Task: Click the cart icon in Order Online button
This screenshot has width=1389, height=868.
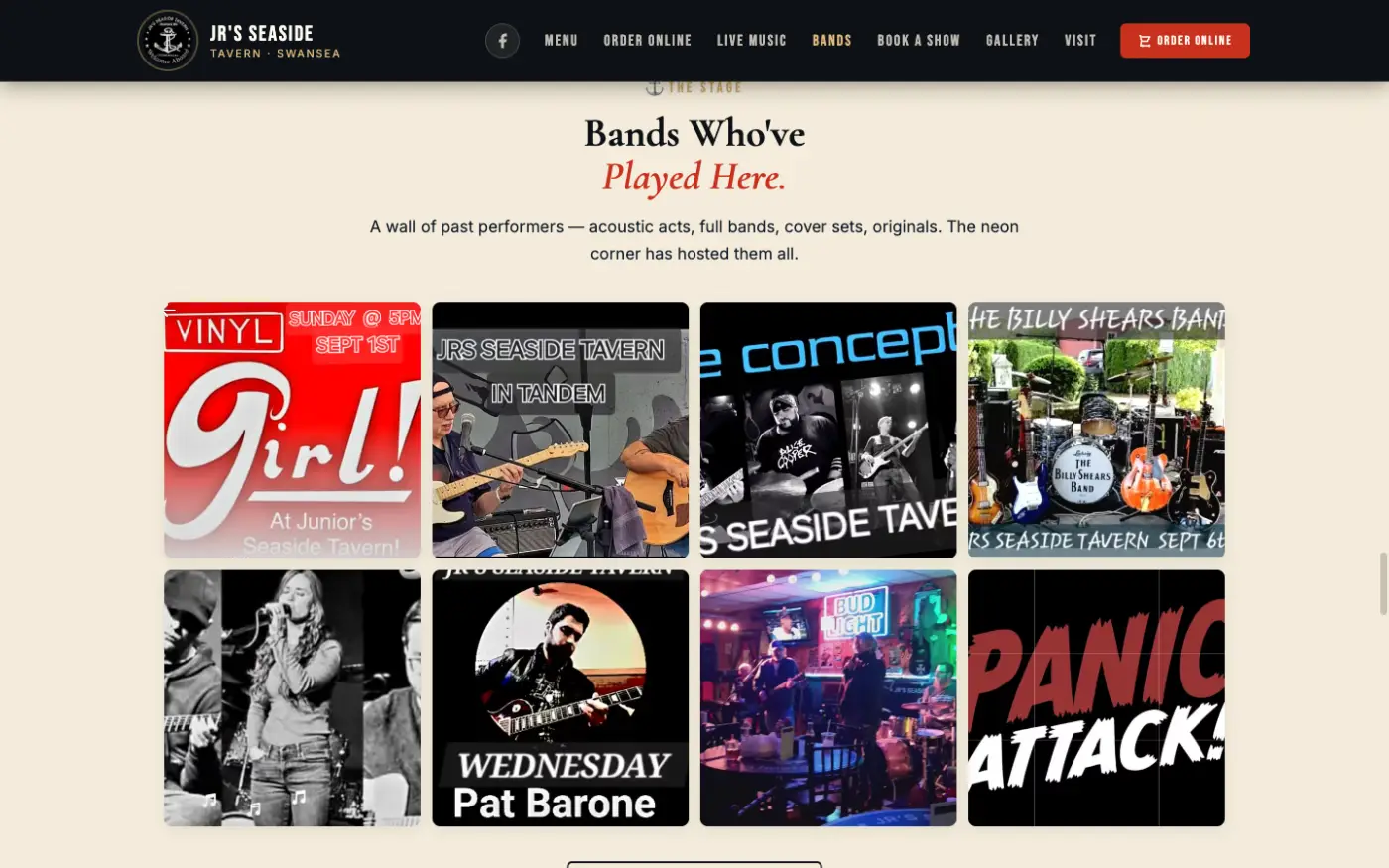Action: click(x=1145, y=41)
